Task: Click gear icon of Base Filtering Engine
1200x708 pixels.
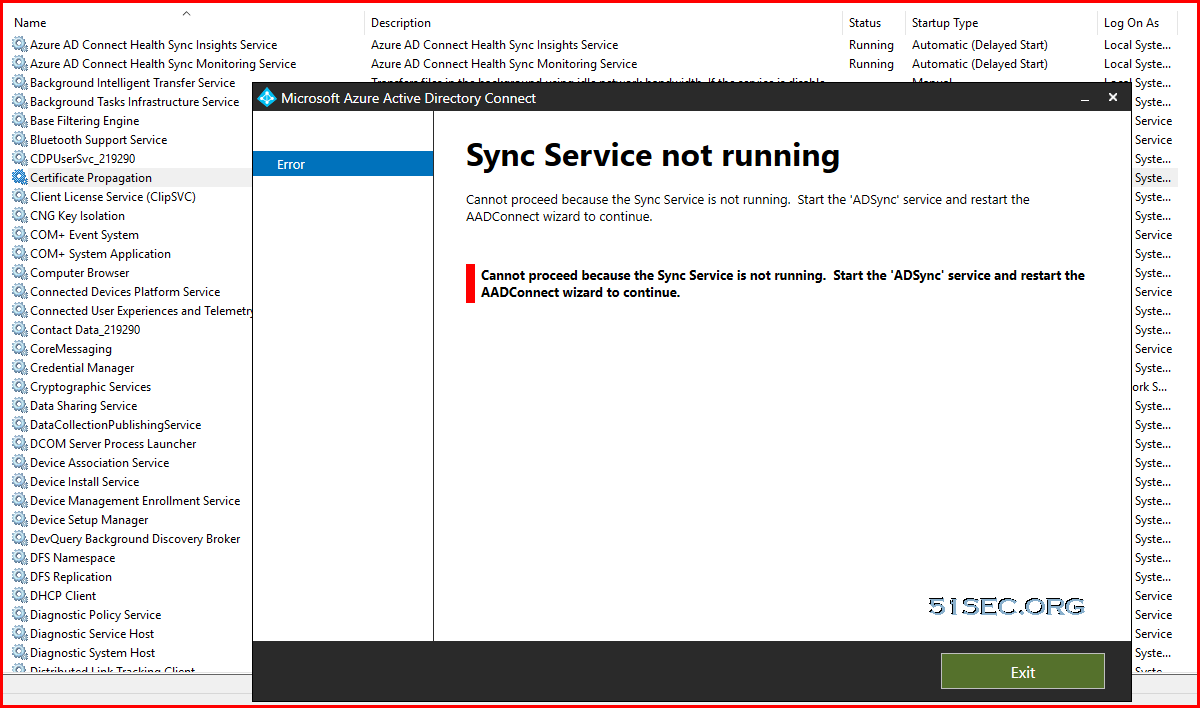Action: (x=20, y=121)
